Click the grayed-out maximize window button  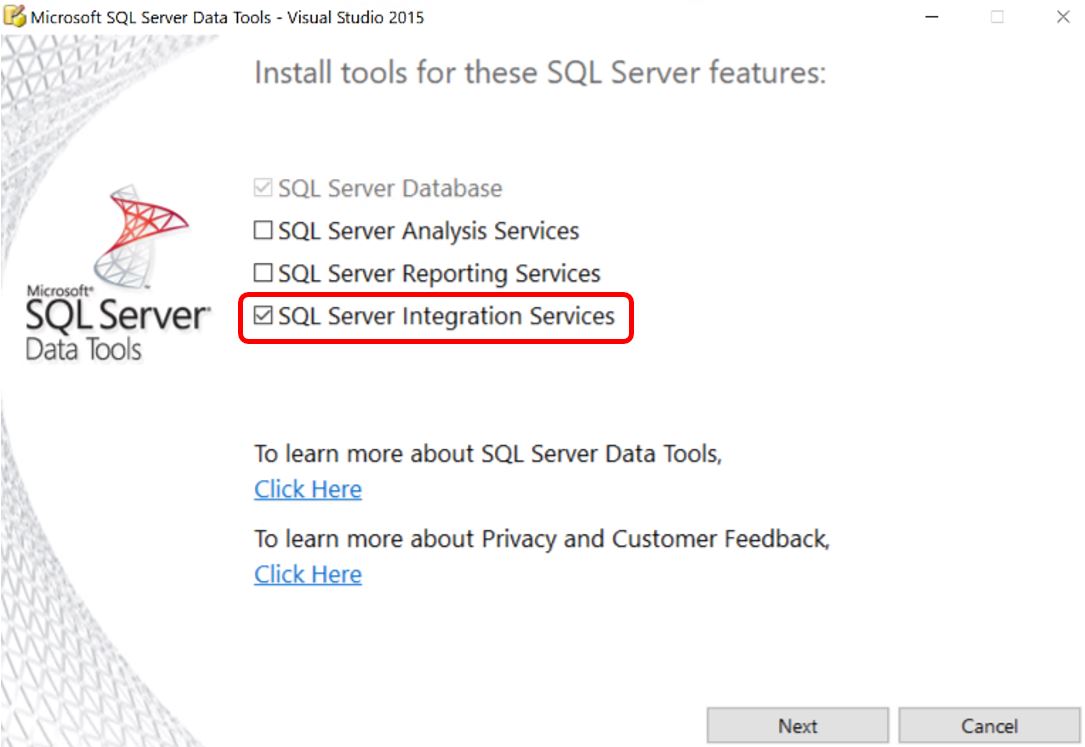pyautogui.click(x=997, y=17)
